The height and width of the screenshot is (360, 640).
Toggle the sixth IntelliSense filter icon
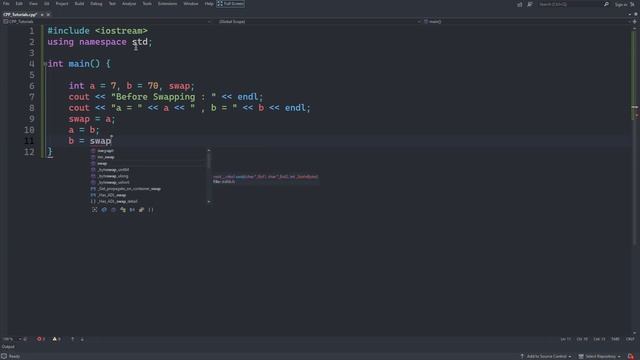point(142,210)
